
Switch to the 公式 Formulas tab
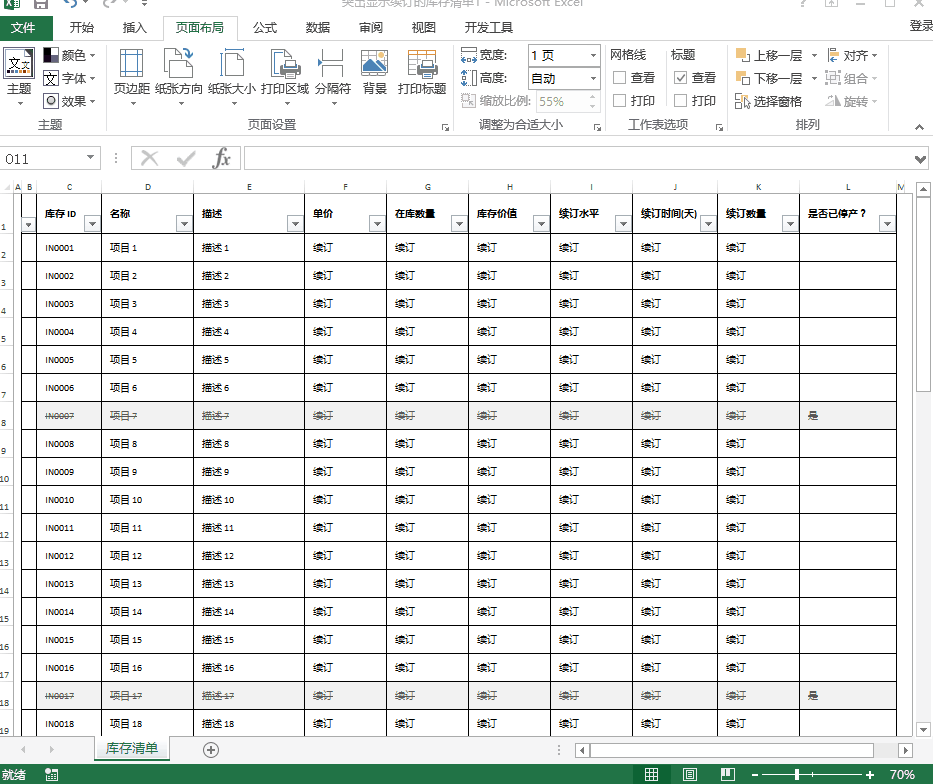click(x=265, y=28)
